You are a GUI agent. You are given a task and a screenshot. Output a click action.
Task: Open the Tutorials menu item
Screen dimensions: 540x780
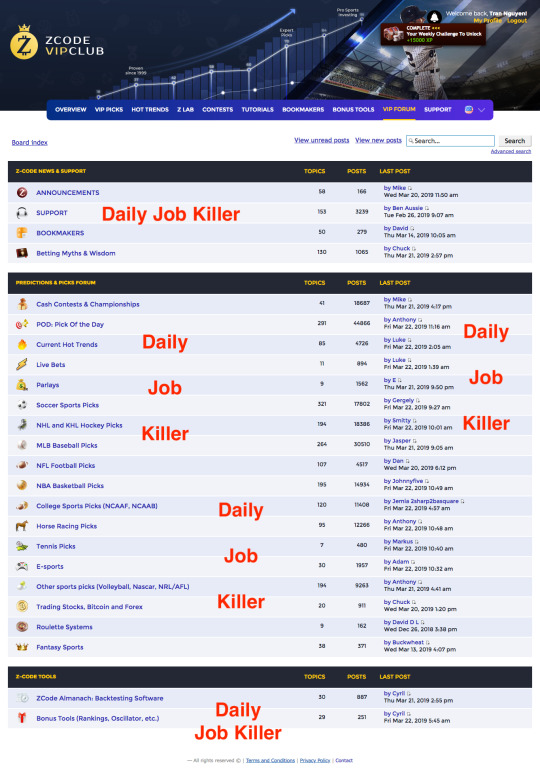(x=258, y=109)
